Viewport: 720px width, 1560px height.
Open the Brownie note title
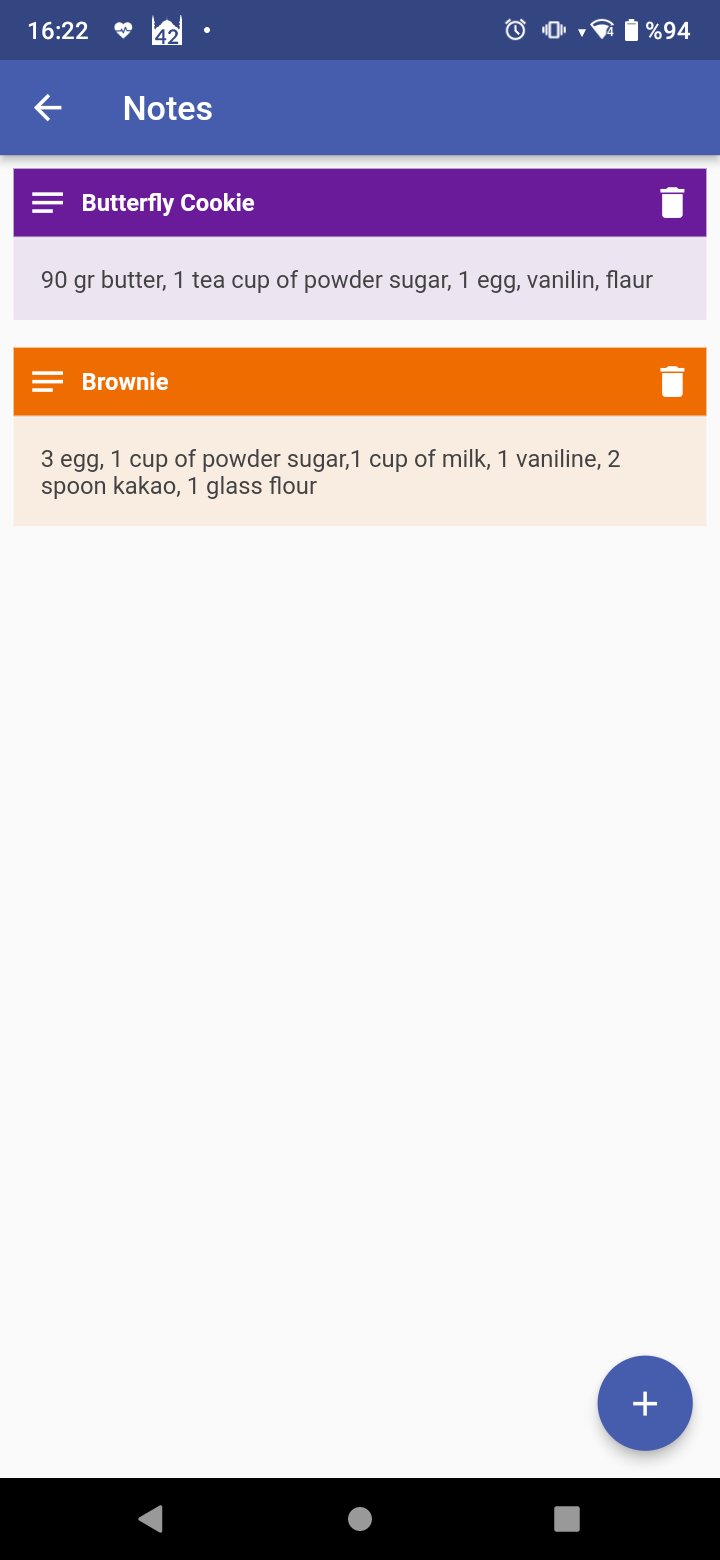(125, 382)
